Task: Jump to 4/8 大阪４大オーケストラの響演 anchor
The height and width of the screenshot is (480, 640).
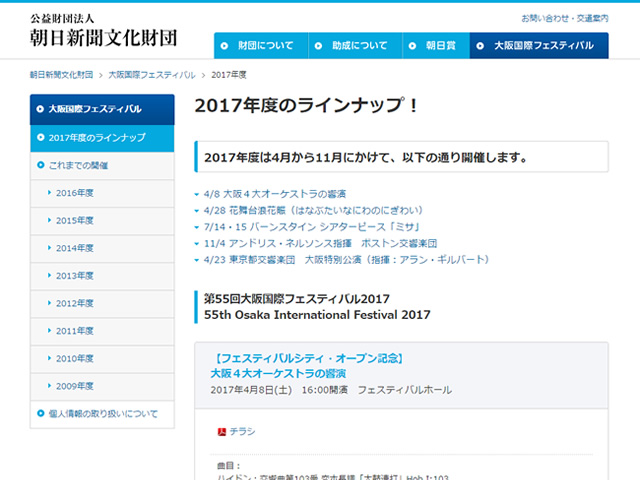Action: pos(275,194)
